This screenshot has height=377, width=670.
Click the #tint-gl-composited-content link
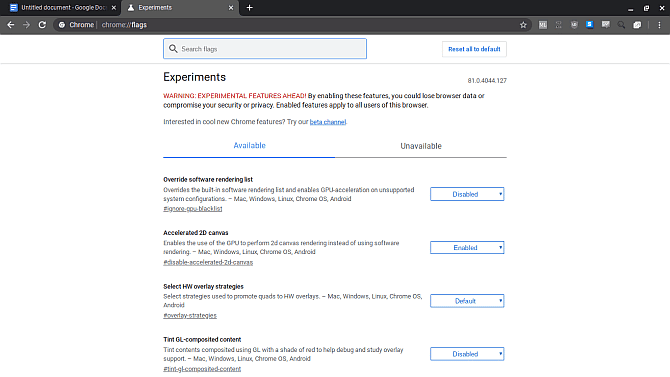point(202,369)
